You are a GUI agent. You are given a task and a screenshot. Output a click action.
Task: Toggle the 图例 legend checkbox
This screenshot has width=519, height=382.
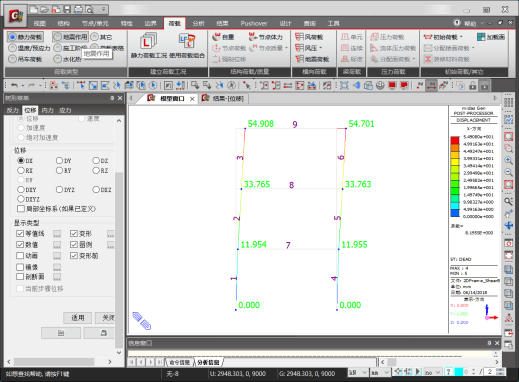tap(74, 244)
